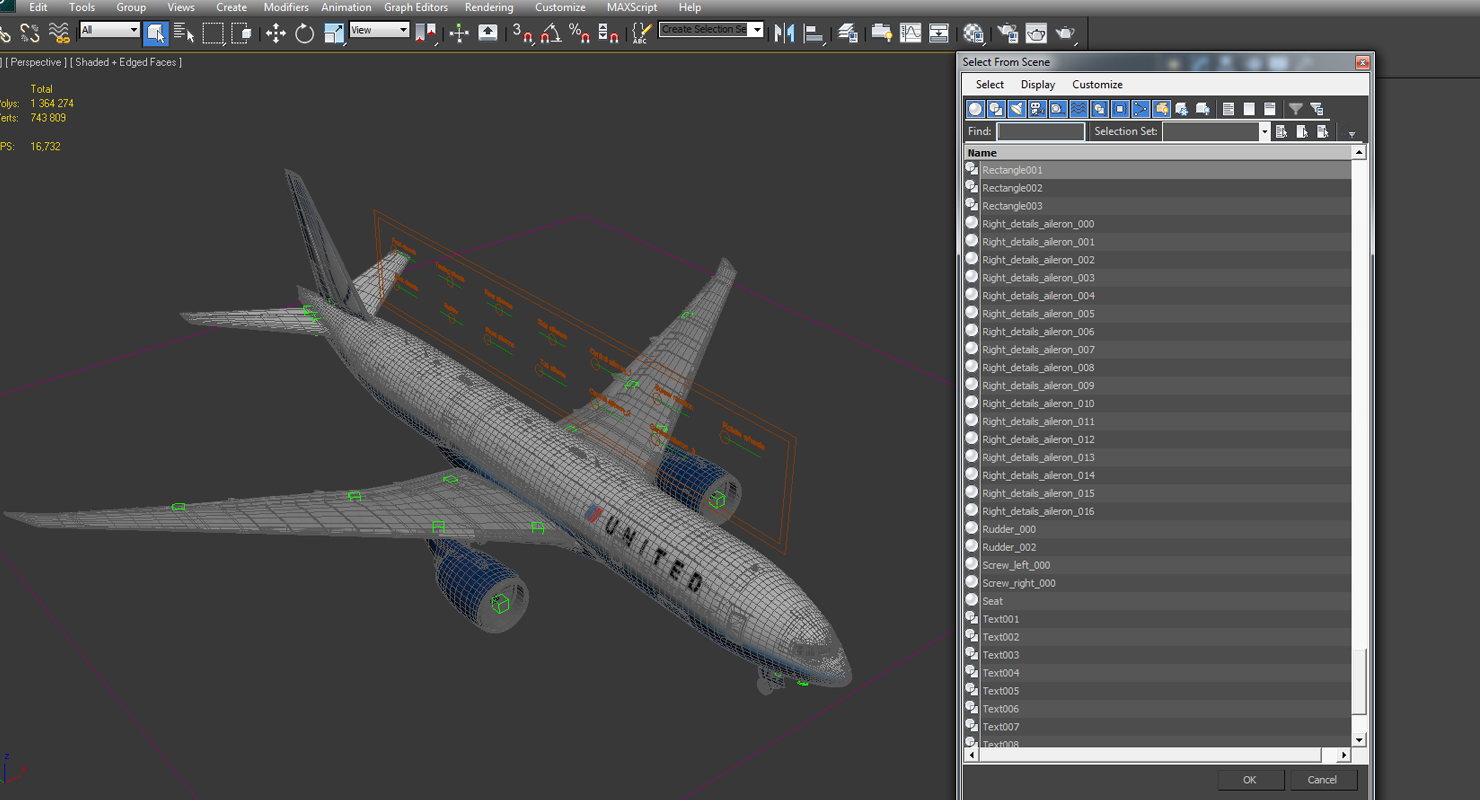Toggle Display Shapes filter

tap(996, 109)
